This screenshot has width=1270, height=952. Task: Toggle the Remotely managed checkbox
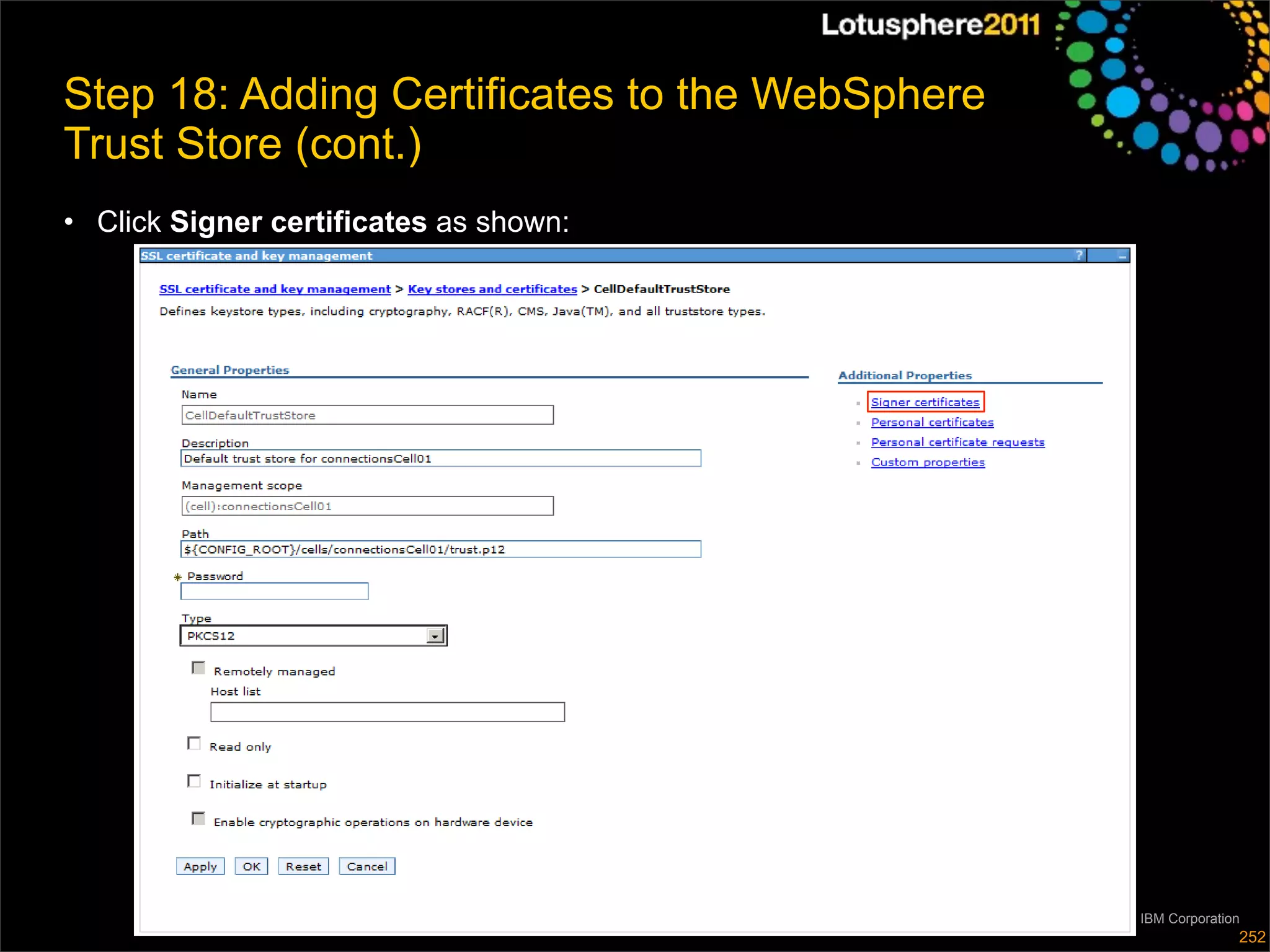pos(198,668)
